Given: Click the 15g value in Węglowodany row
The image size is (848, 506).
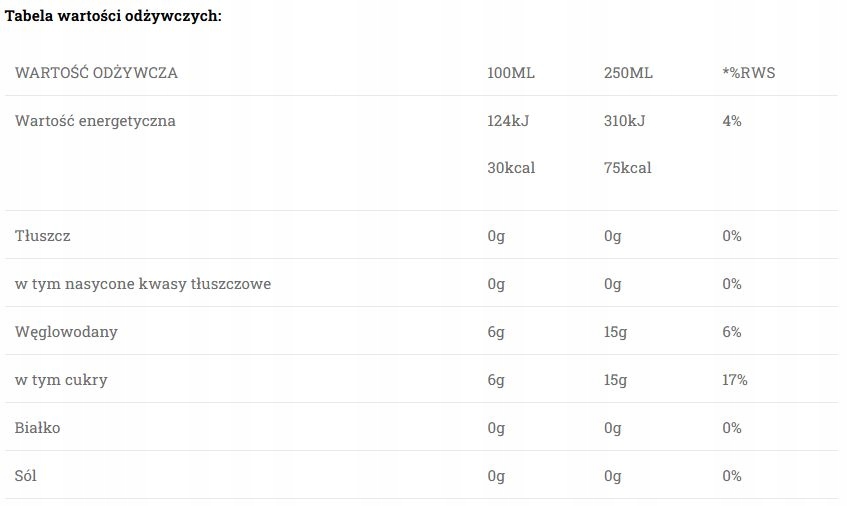Looking at the screenshot, I should click(616, 332).
